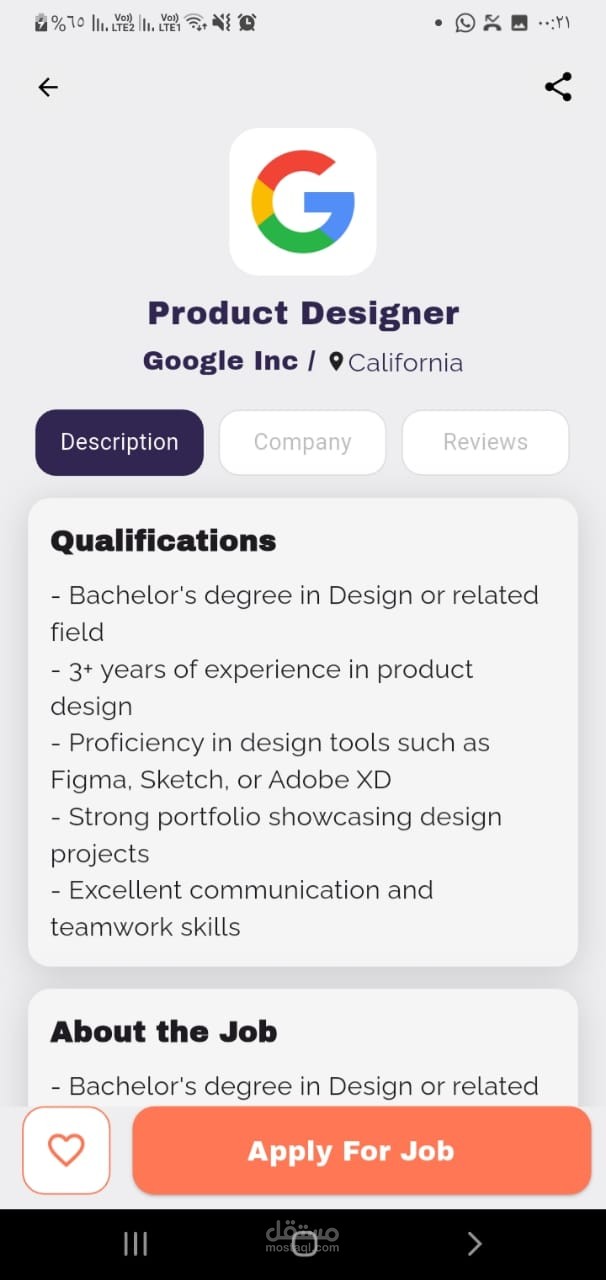The image size is (606, 1280).
Task: Tap the WhatsApp notification icon
Action: [465, 23]
